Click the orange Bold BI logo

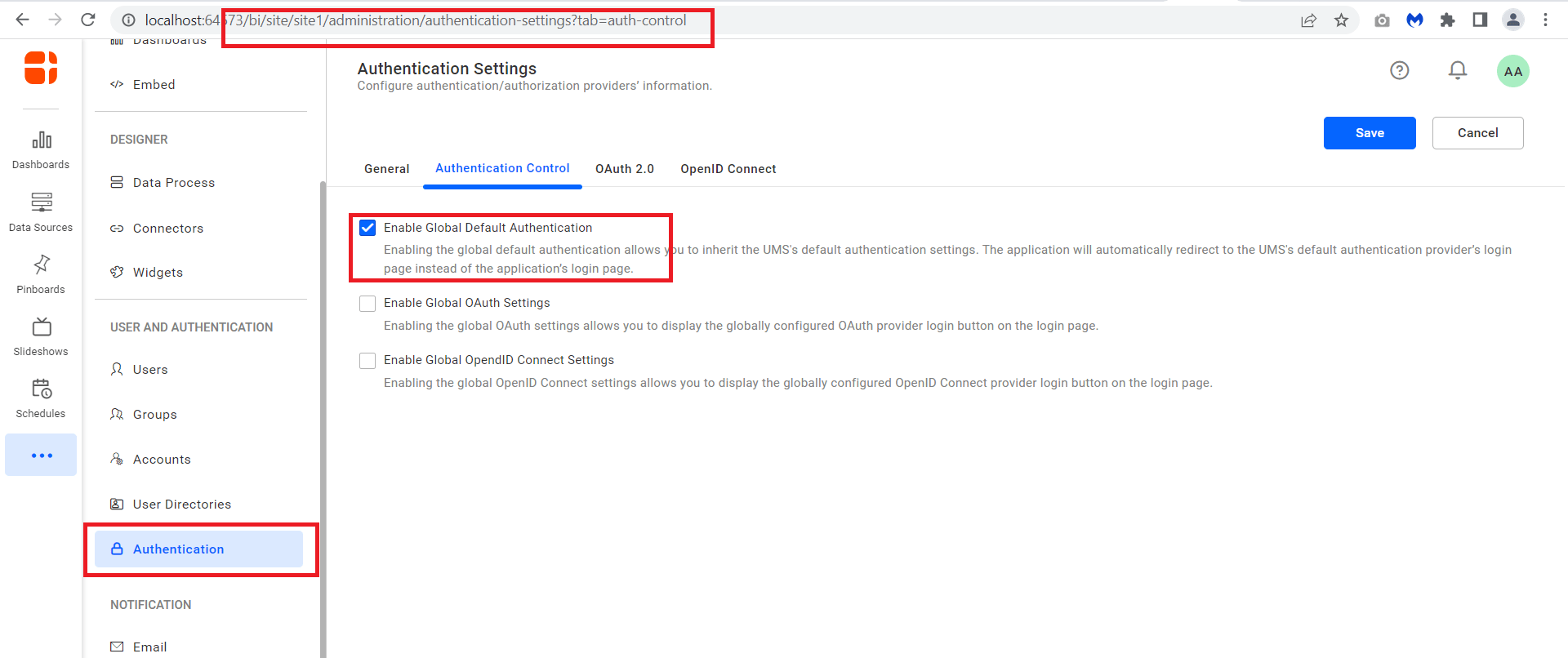pos(41,68)
